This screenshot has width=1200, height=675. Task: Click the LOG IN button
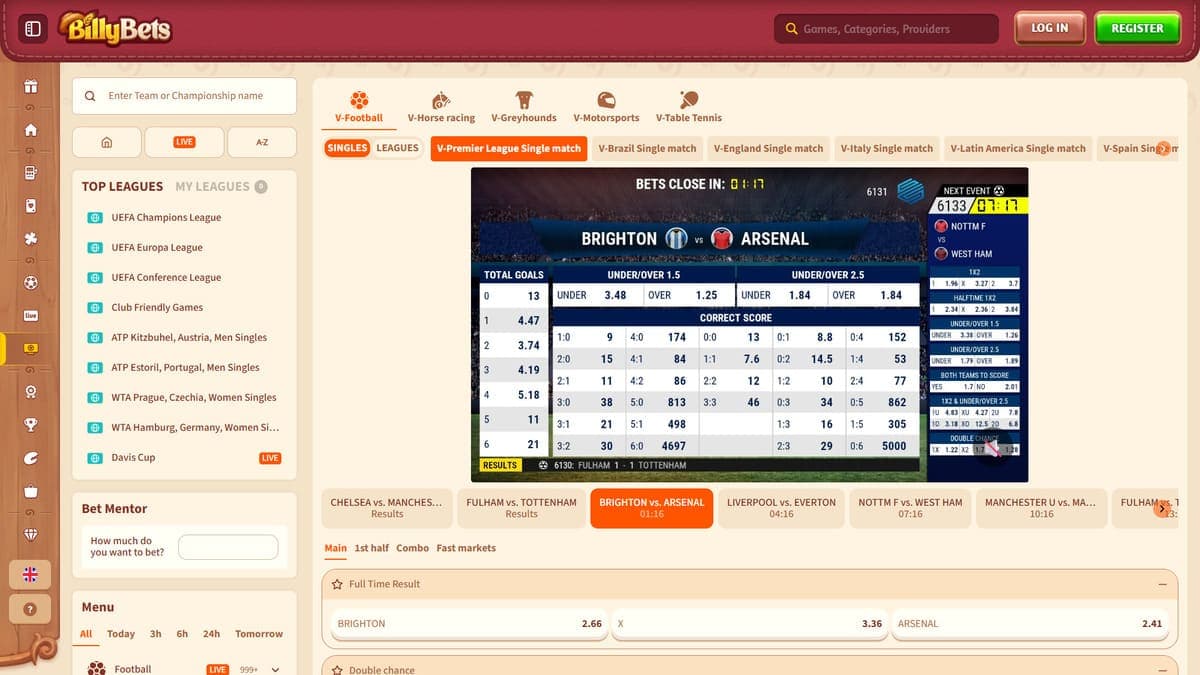(x=1050, y=28)
